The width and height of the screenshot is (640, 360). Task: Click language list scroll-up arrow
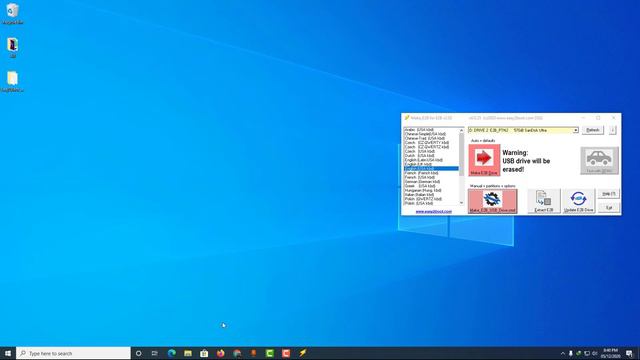tap(462, 130)
